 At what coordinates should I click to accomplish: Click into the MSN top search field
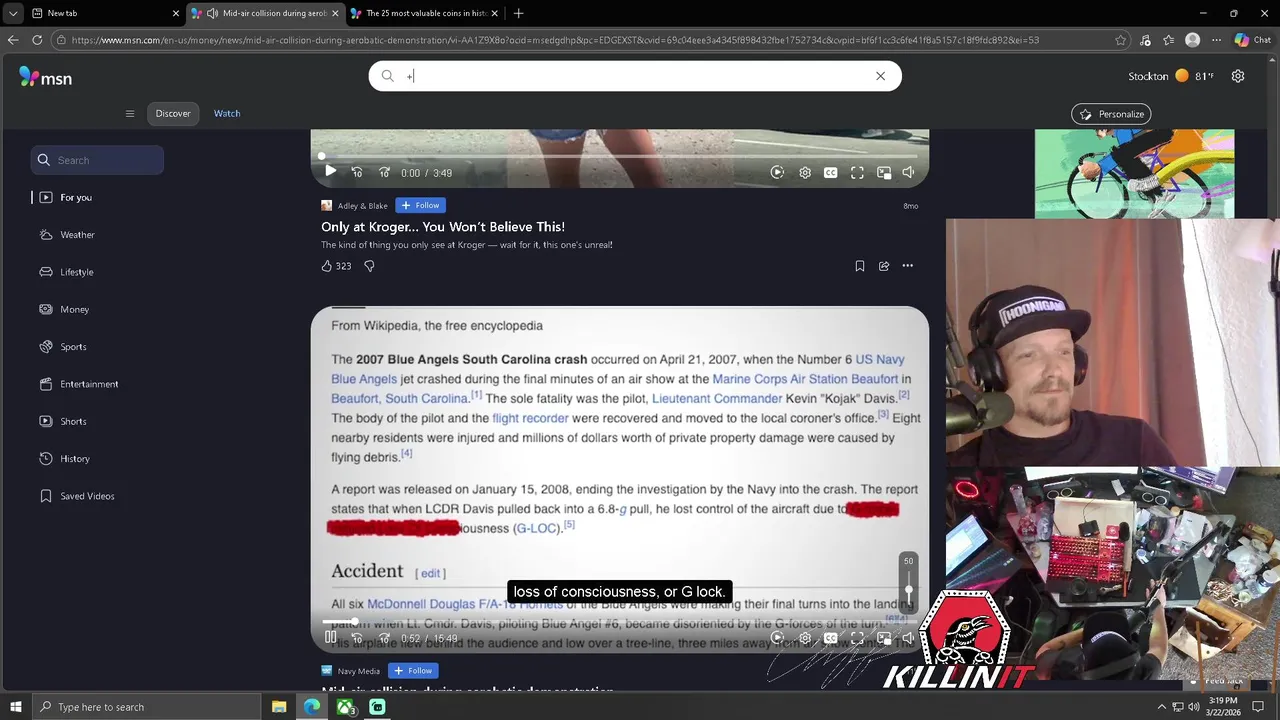[635, 76]
